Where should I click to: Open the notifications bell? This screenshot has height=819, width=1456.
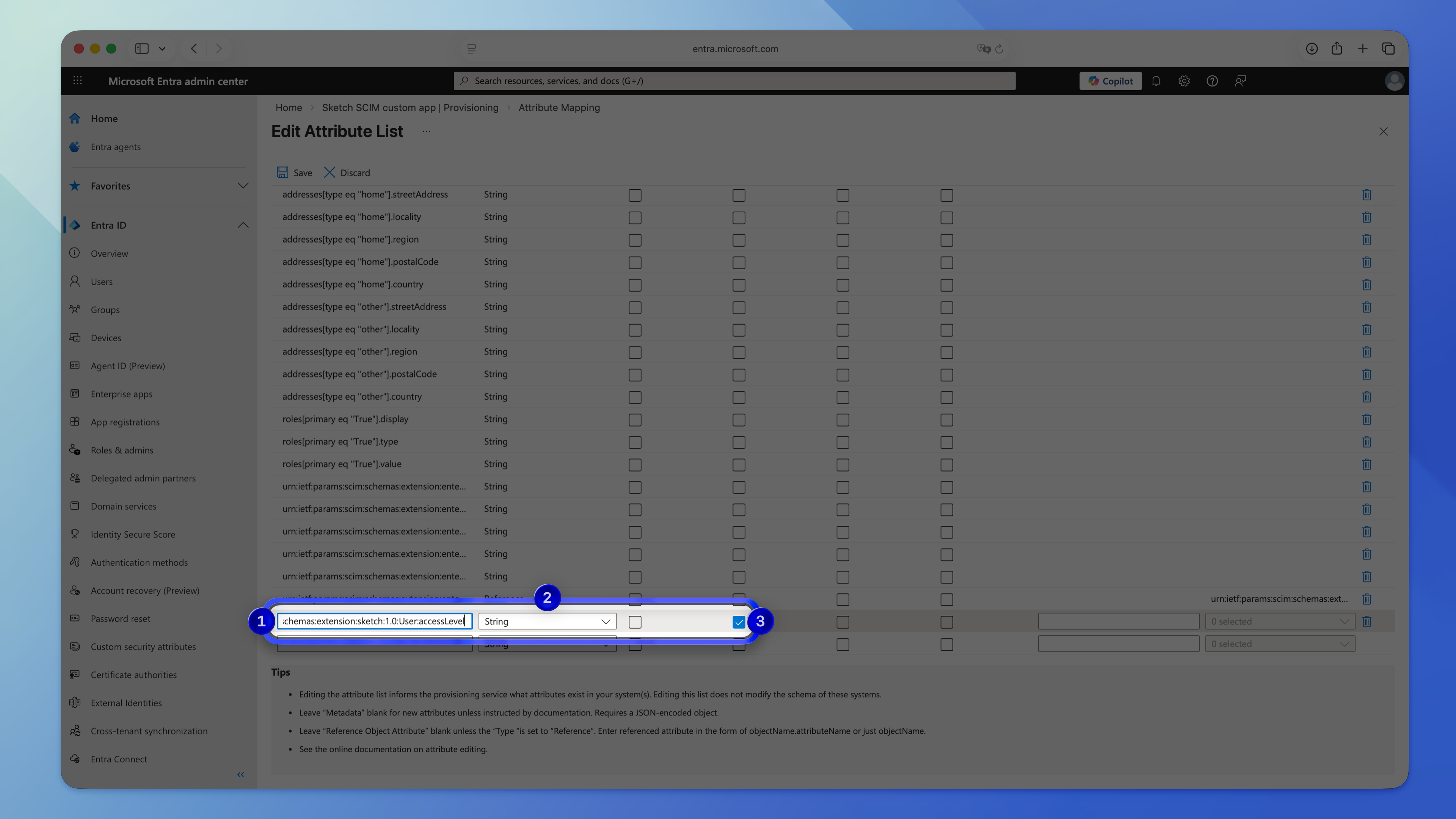[1155, 81]
